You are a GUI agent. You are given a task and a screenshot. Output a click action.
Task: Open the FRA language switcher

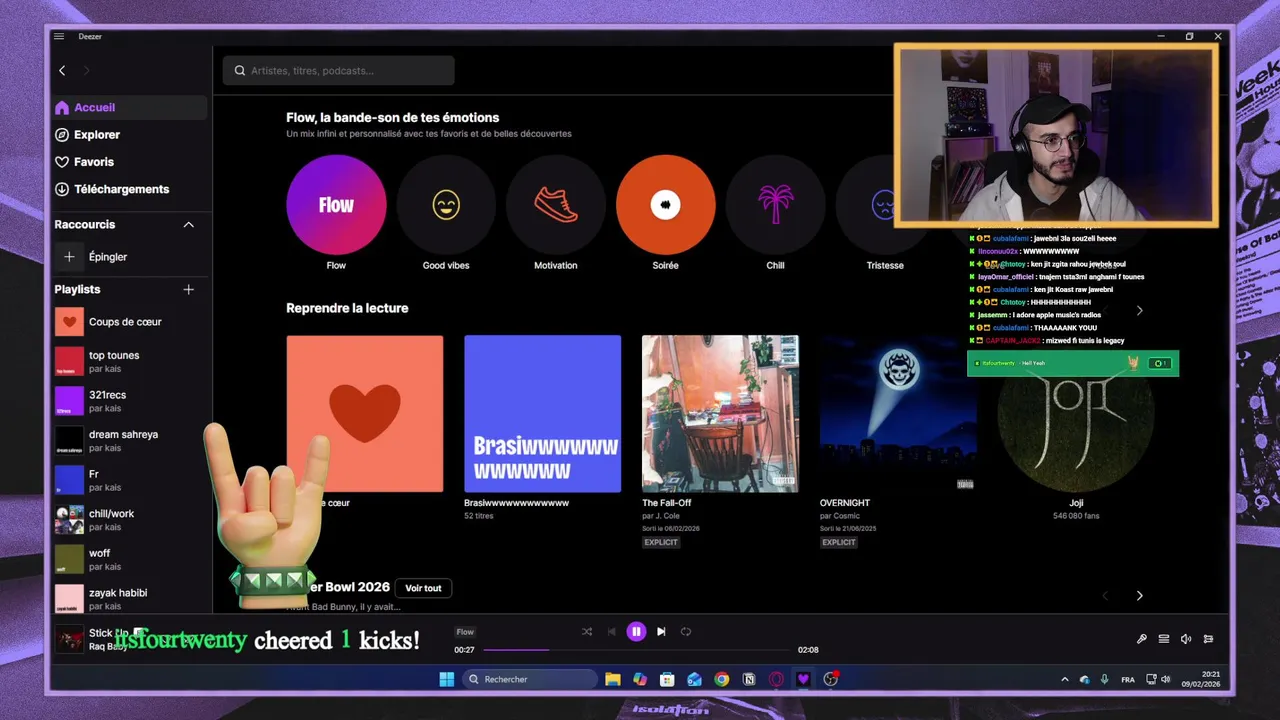tap(1128, 679)
